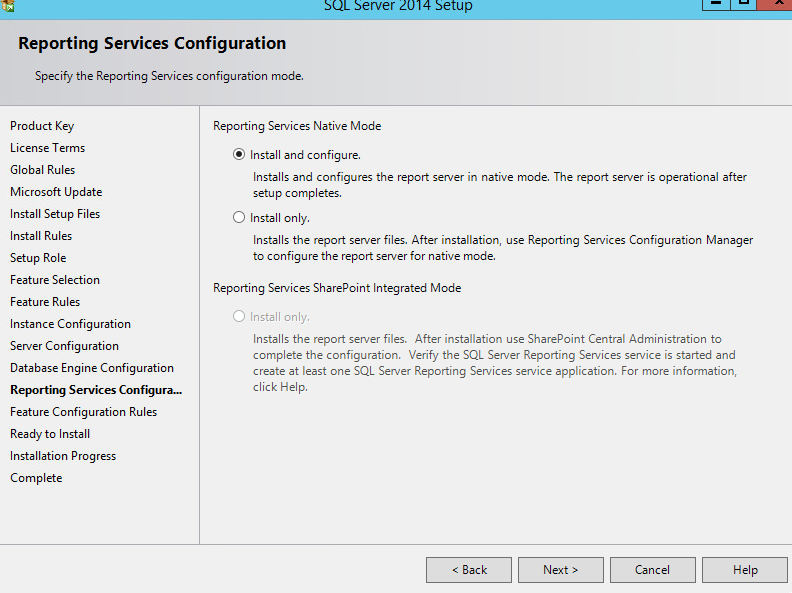The image size is (792, 593).
Task: Click the 'Reporting Services SharePoint Integrated Mode' label
Action: pyautogui.click(x=337, y=288)
